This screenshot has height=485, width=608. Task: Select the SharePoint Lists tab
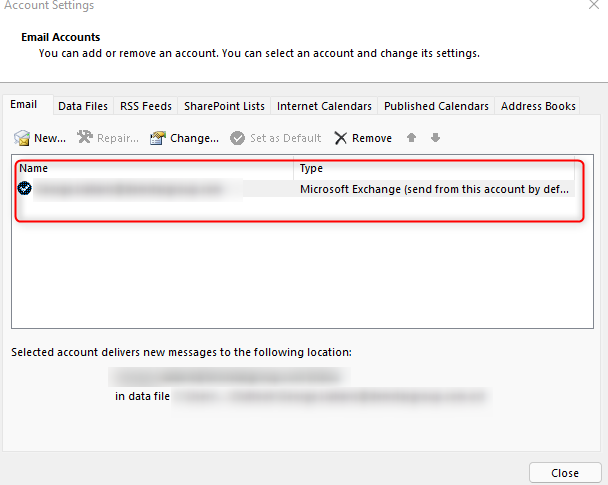pos(224,106)
